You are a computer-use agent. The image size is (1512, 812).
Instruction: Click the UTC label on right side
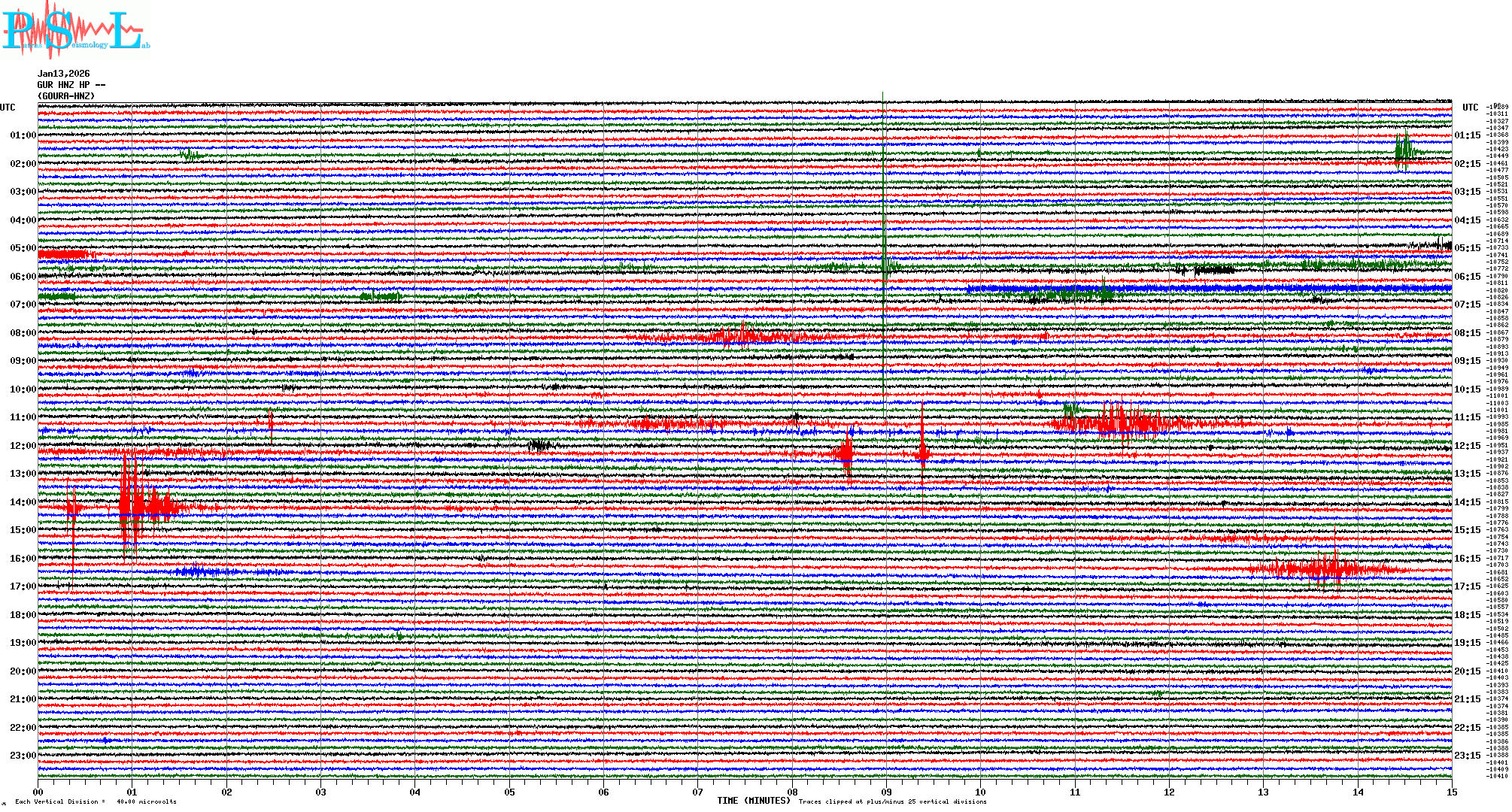pyautogui.click(x=1470, y=108)
